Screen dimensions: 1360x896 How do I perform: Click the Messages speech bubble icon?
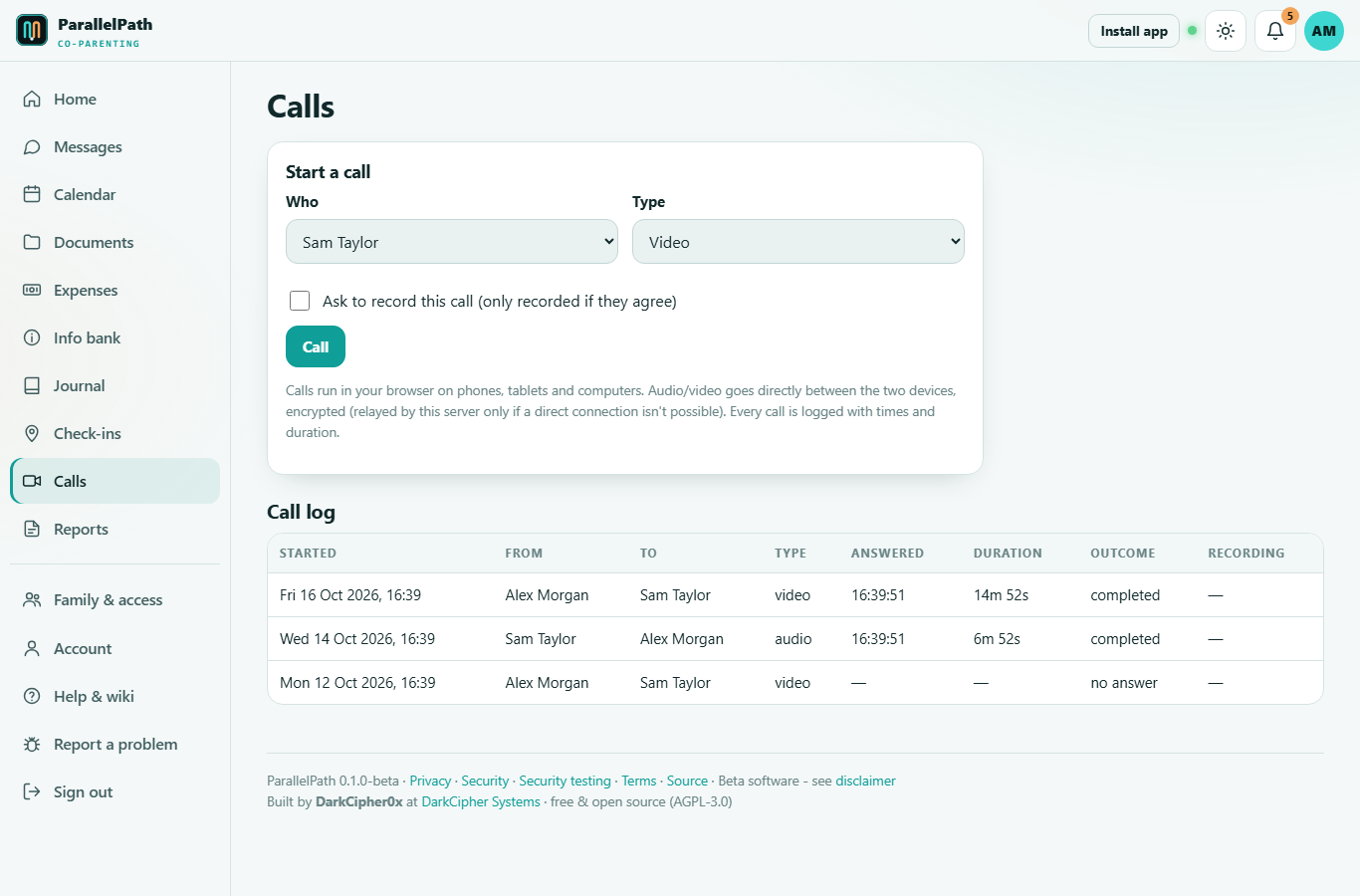tap(32, 146)
